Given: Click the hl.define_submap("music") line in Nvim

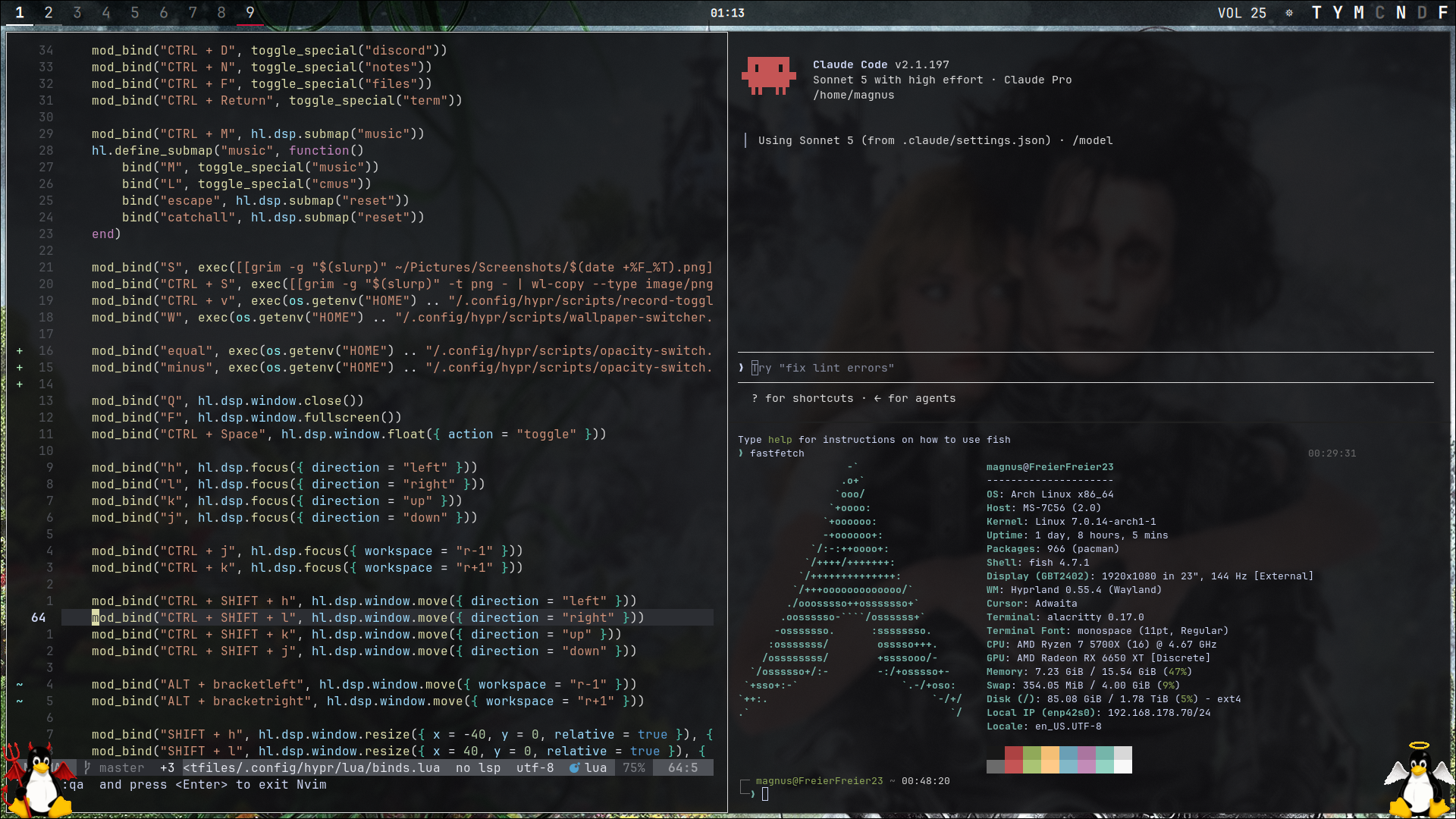Looking at the screenshot, I should click(227, 151).
